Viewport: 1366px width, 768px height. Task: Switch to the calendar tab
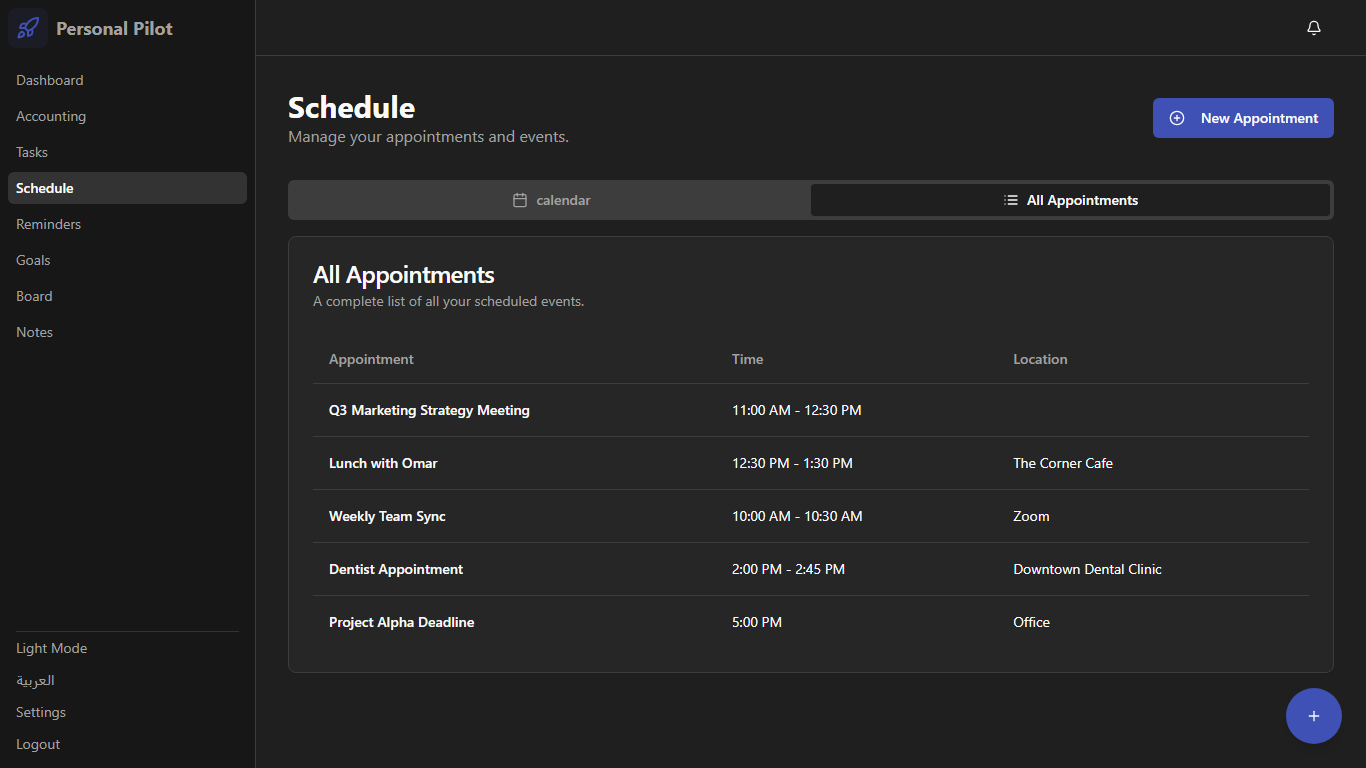coord(551,200)
